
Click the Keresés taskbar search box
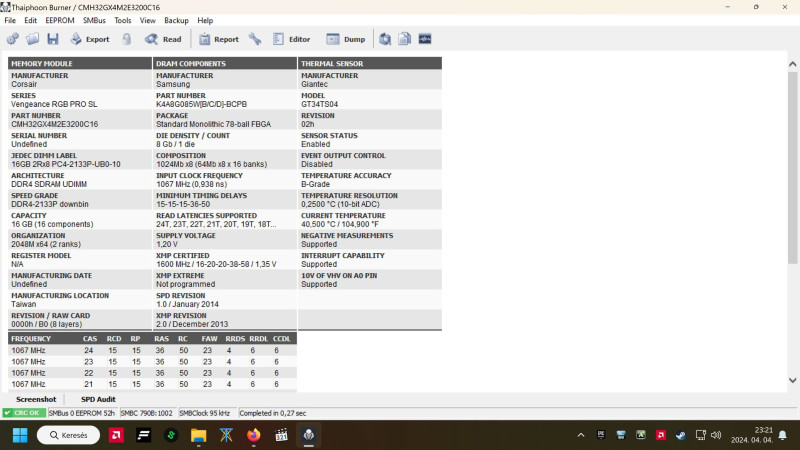click(x=68, y=435)
